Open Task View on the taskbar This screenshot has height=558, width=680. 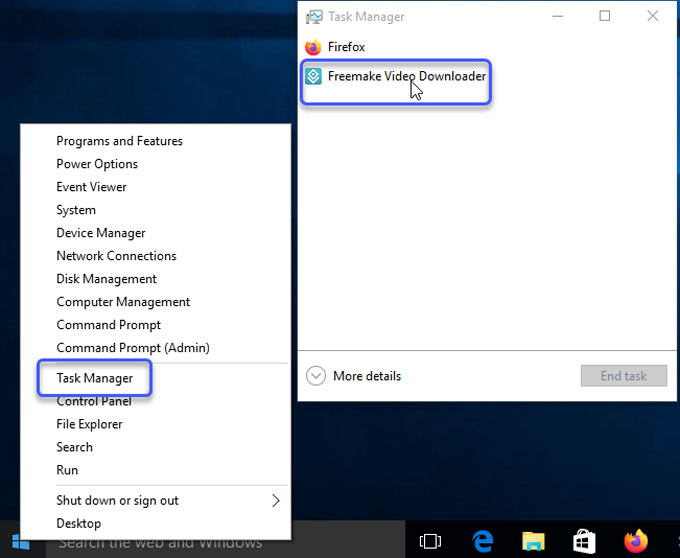(x=430, y=541)
